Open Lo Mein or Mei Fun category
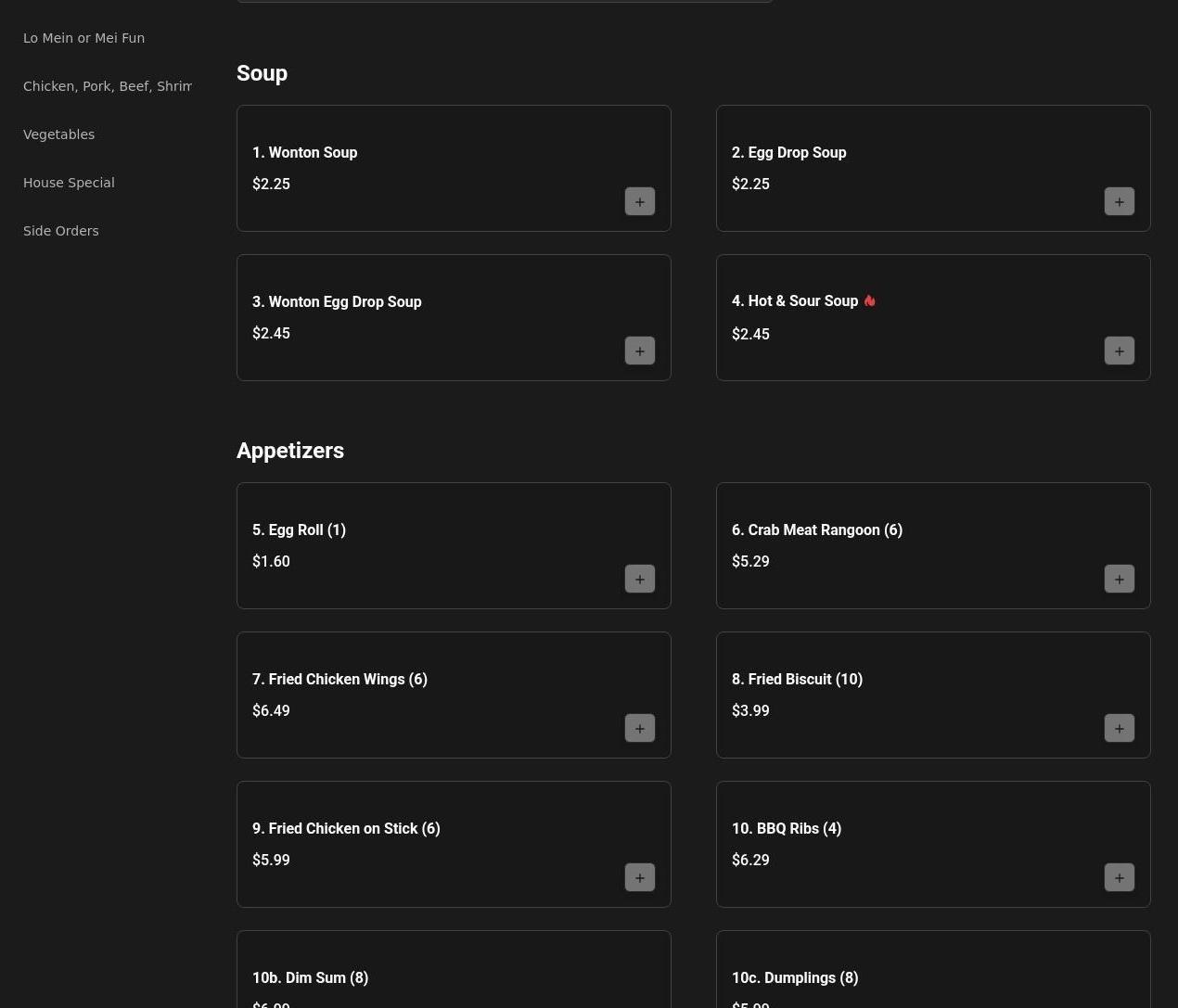 83,38
